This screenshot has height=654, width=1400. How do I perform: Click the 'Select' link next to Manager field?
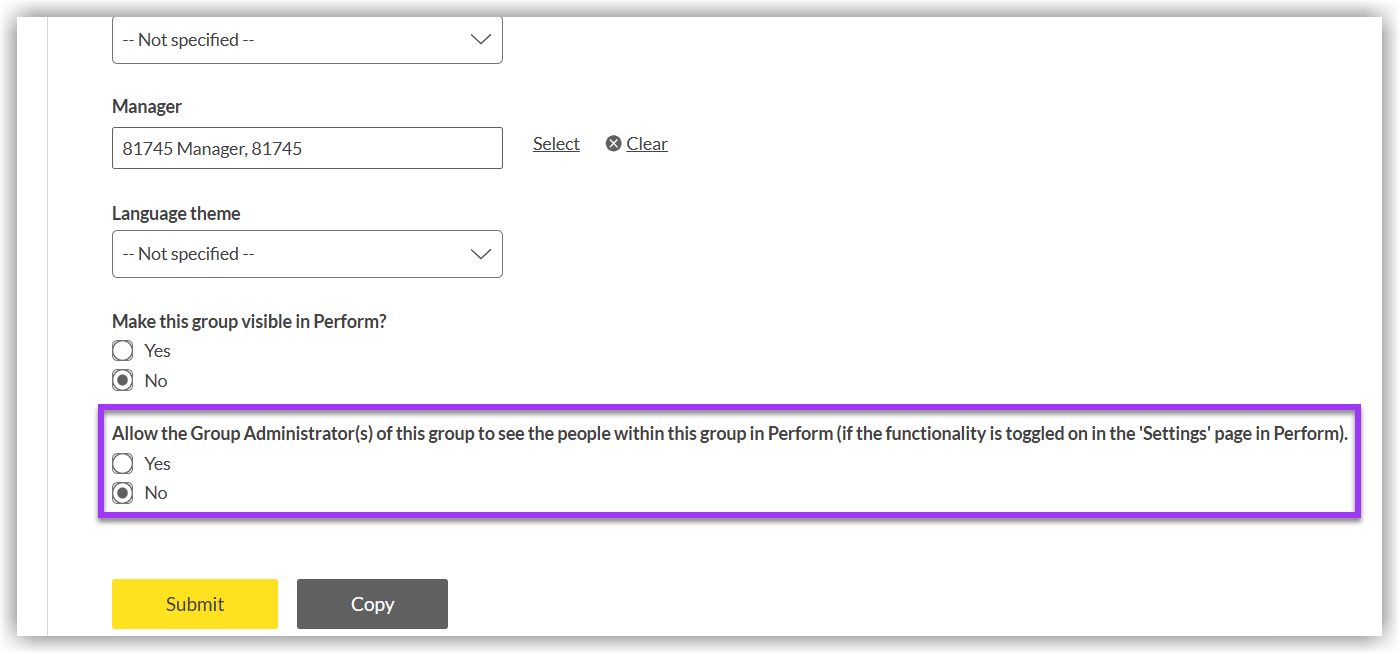click(x=556, y=143)
